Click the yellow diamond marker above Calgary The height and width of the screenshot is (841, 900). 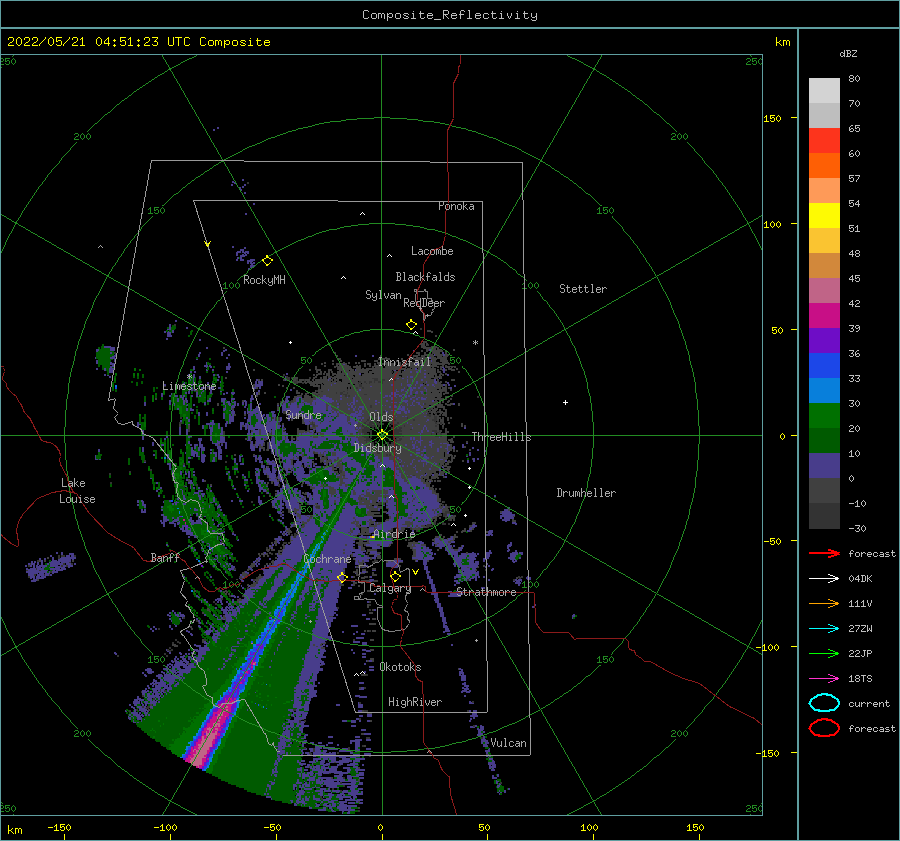[395, 576]
